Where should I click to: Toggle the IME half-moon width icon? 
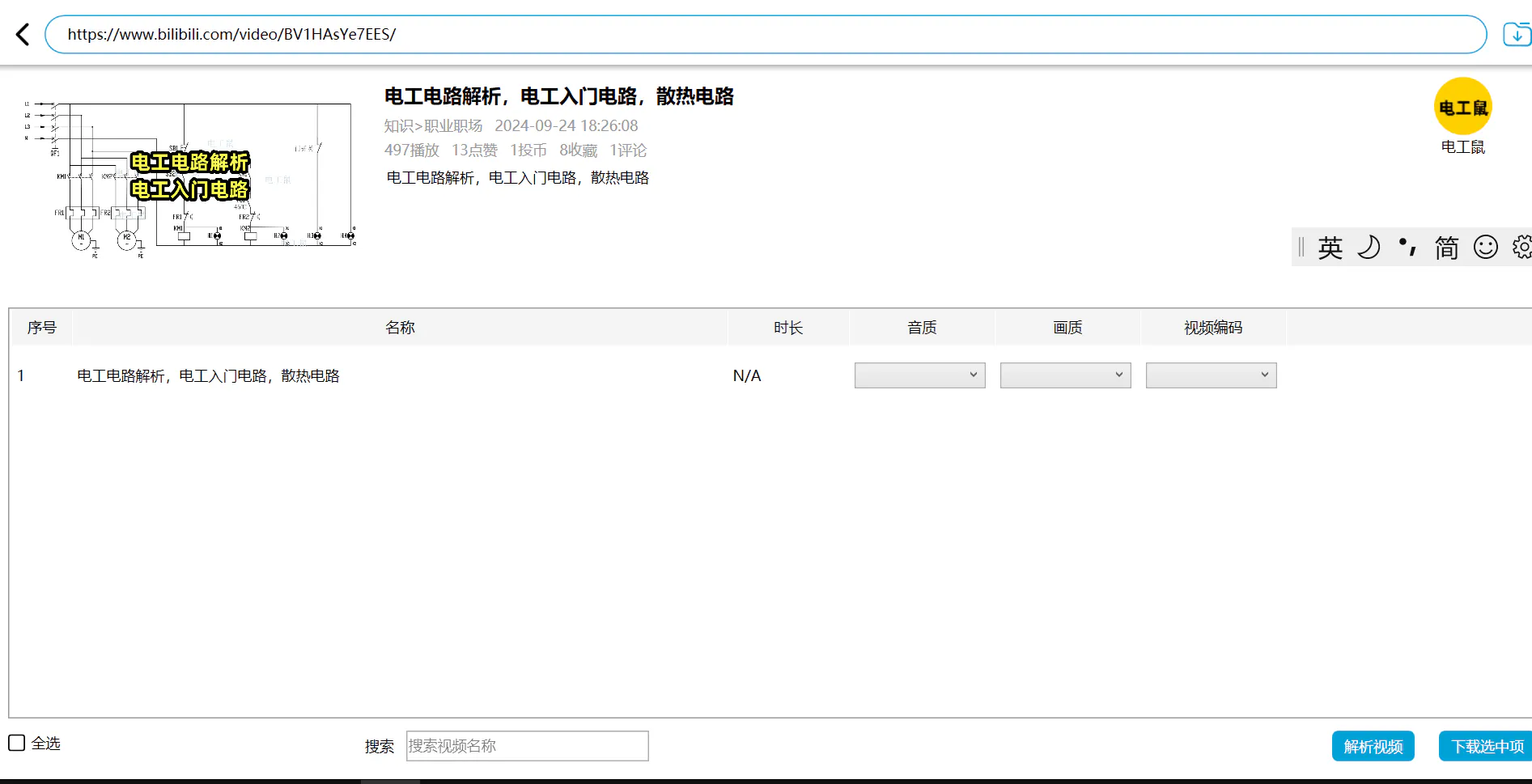tap(1369, 248)
